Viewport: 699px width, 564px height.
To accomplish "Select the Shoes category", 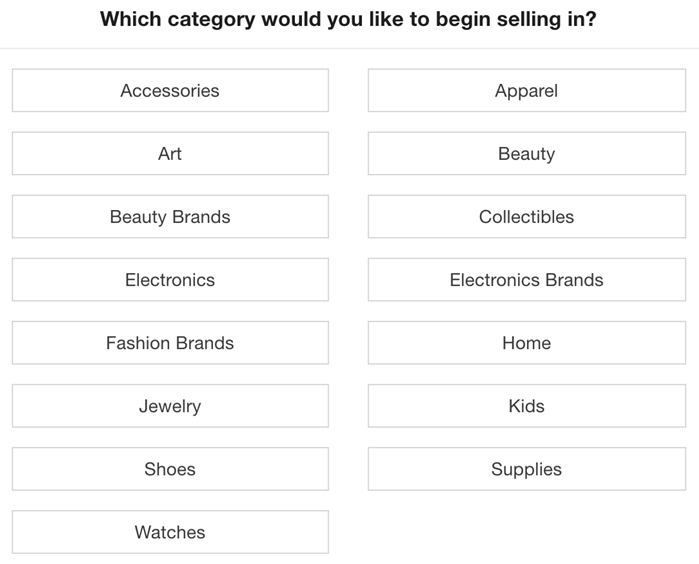I will tap(170, 469).
